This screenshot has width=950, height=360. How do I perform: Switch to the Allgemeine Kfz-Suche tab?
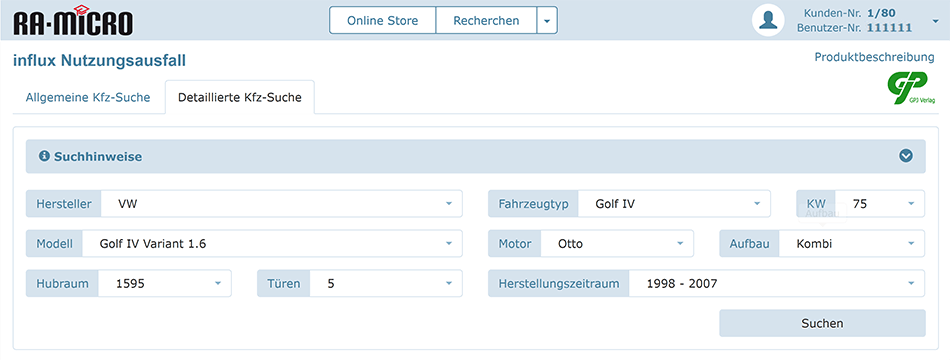click(x=88, y=97)
